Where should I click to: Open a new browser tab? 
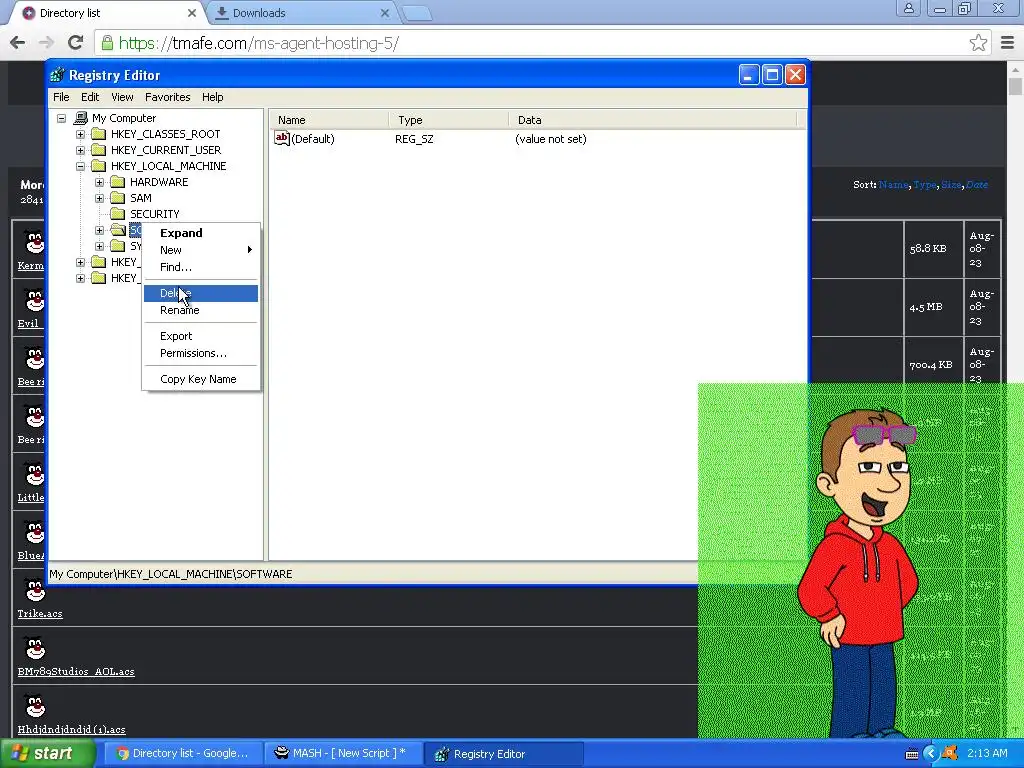coord(416,13)
